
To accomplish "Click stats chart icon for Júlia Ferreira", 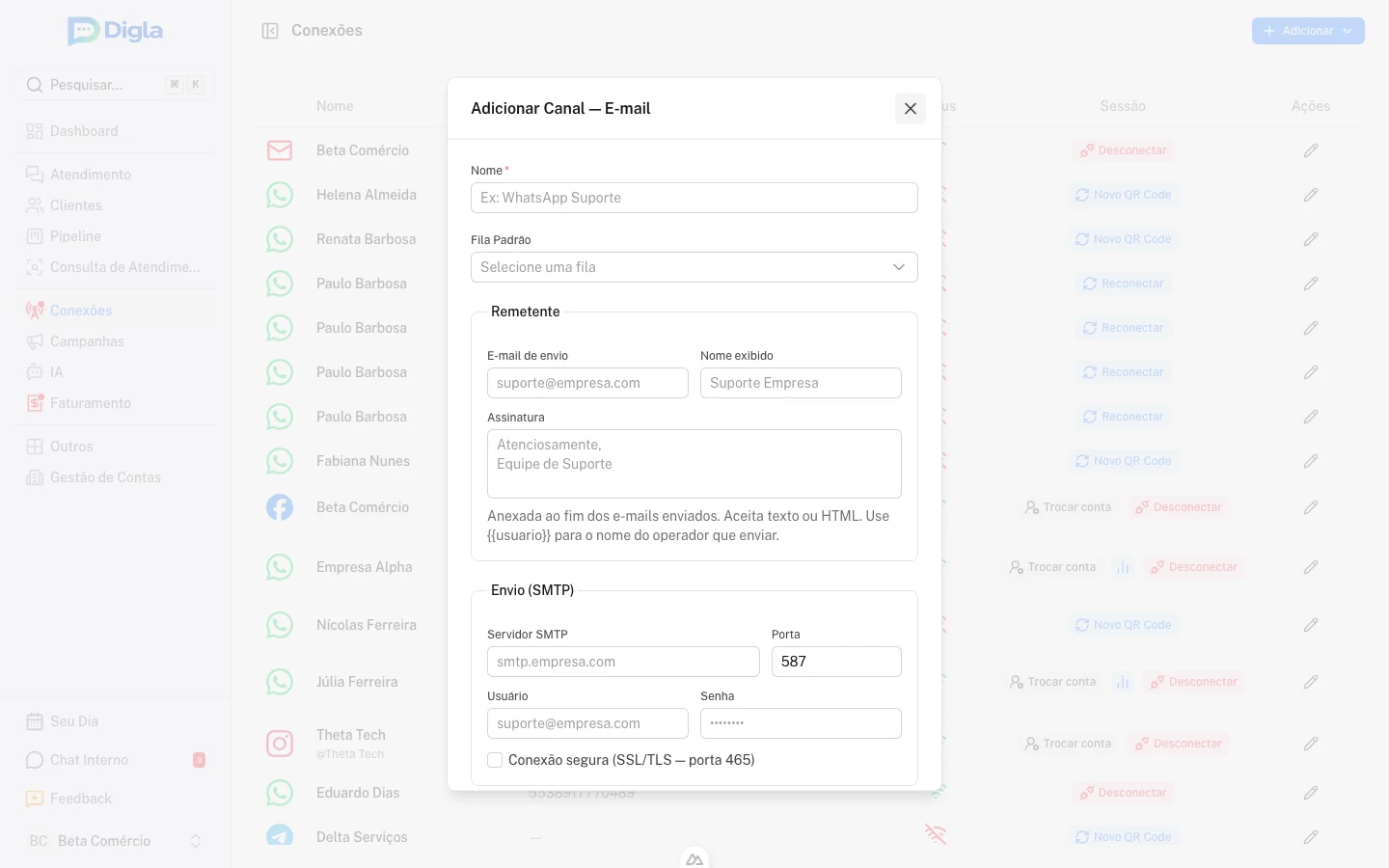I will (x=1123, y=682).
